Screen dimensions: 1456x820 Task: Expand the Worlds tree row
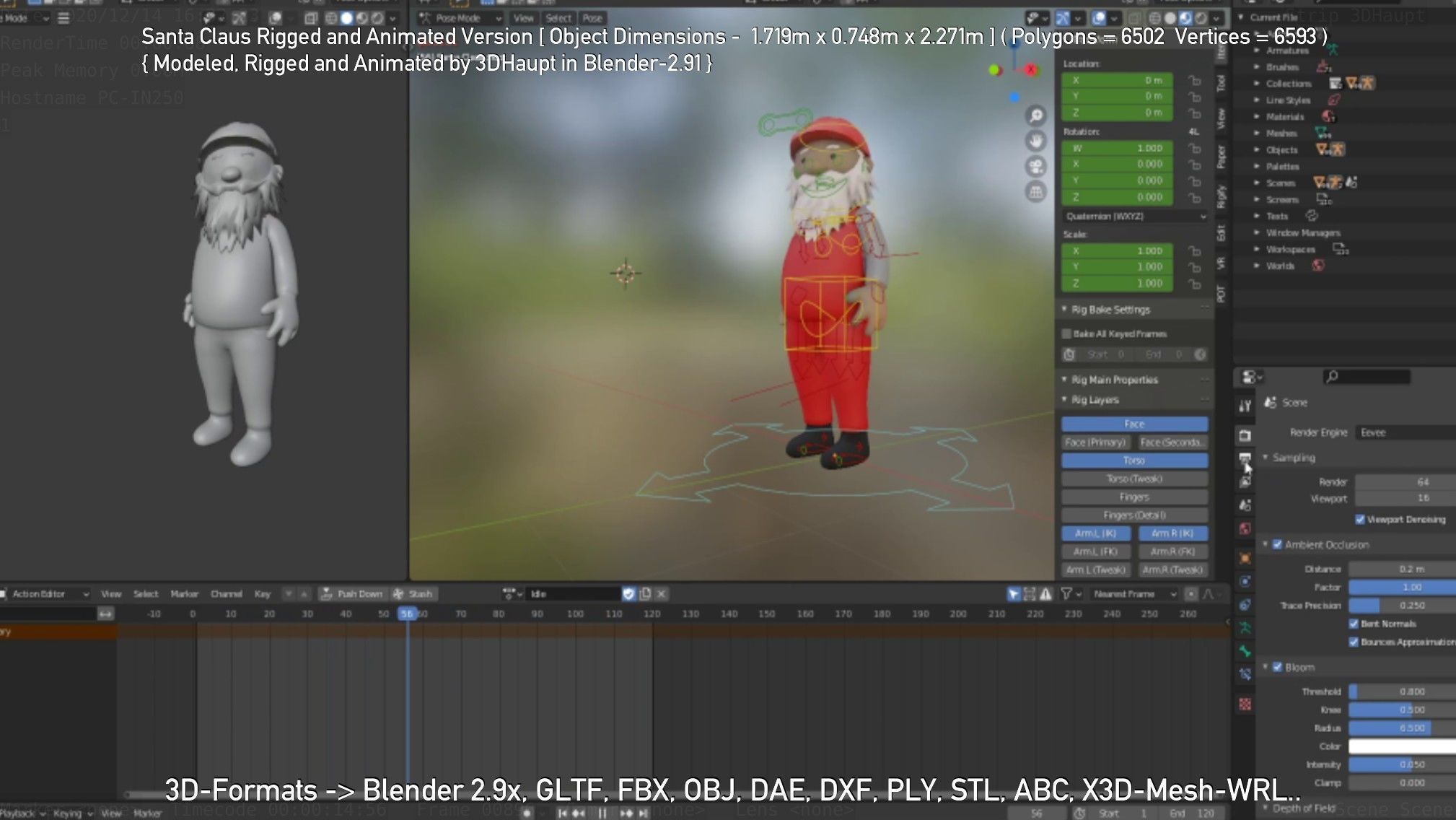point(1257,266)
